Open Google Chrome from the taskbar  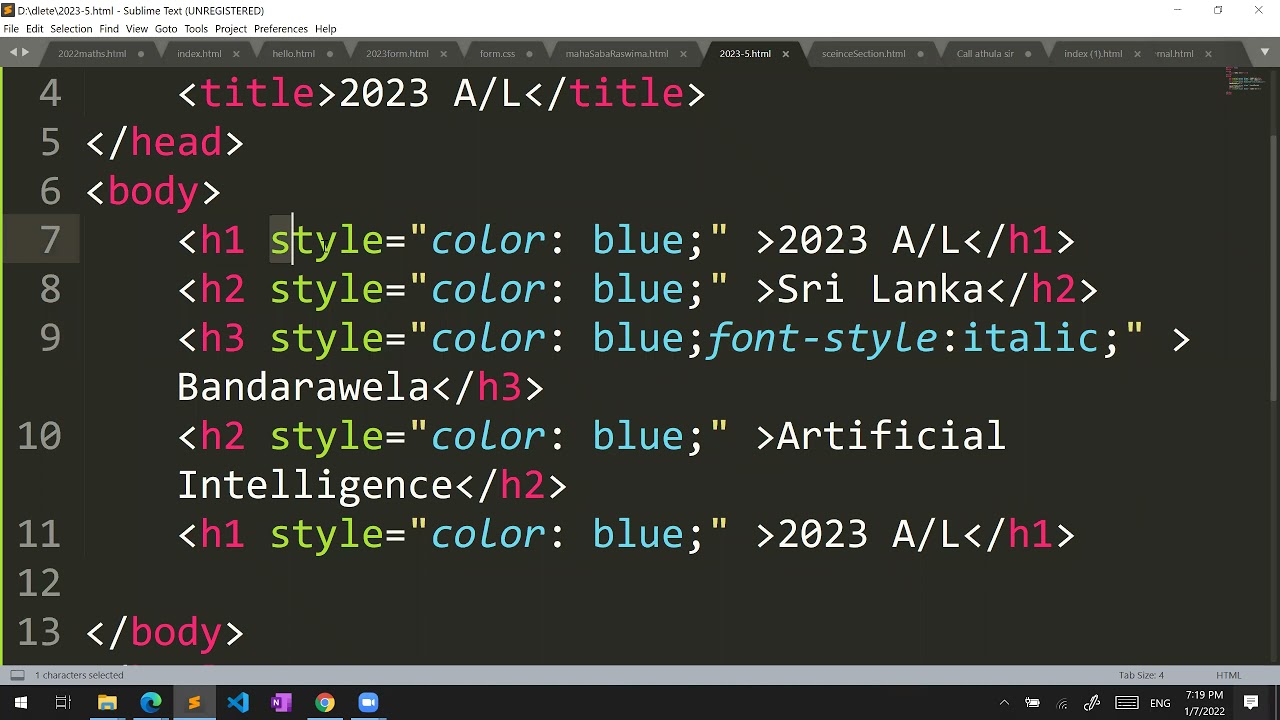click(x=324, y=703)
